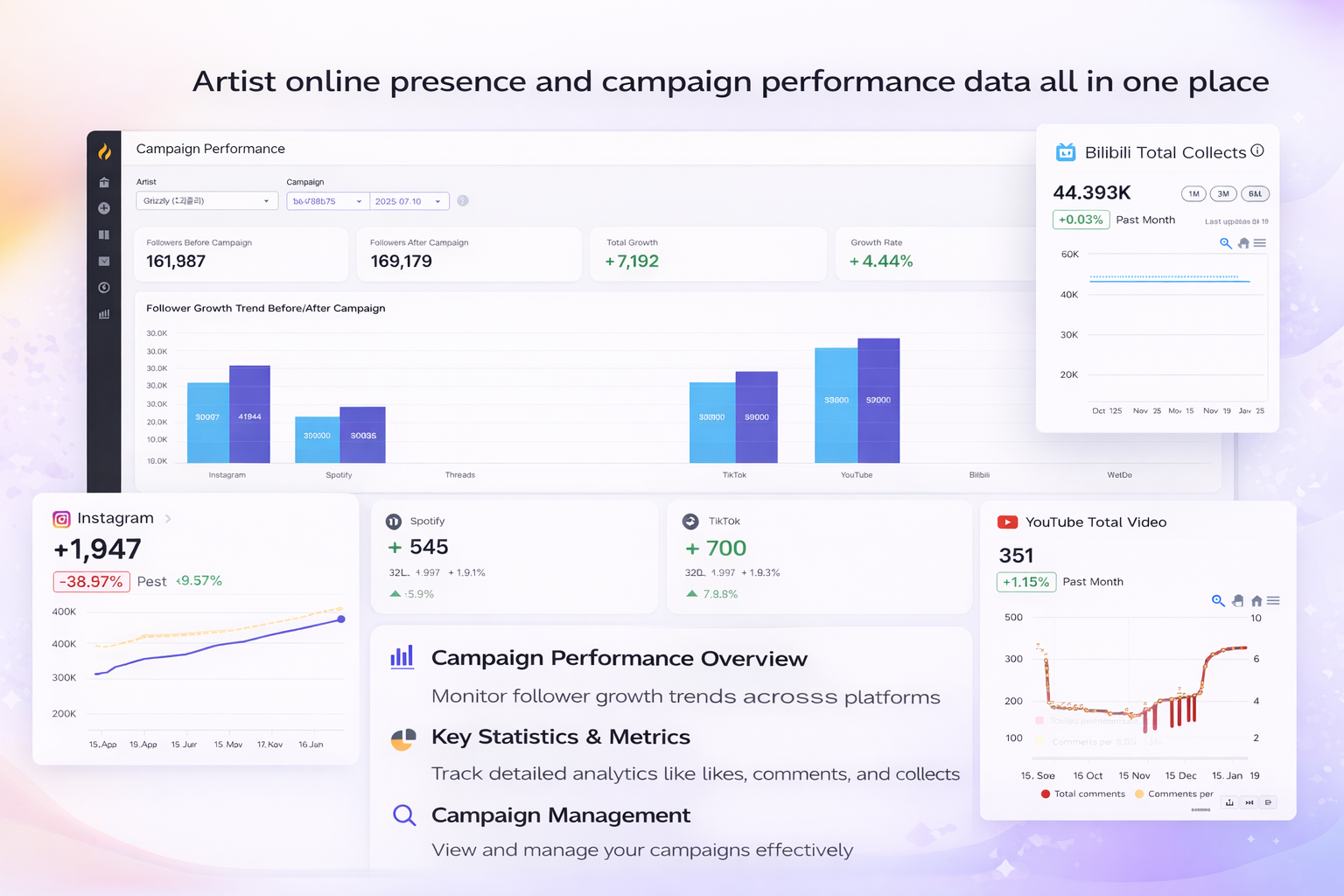Expand the Campaign ID dropdown
The image size is (1344, 896).
[327, 201]
